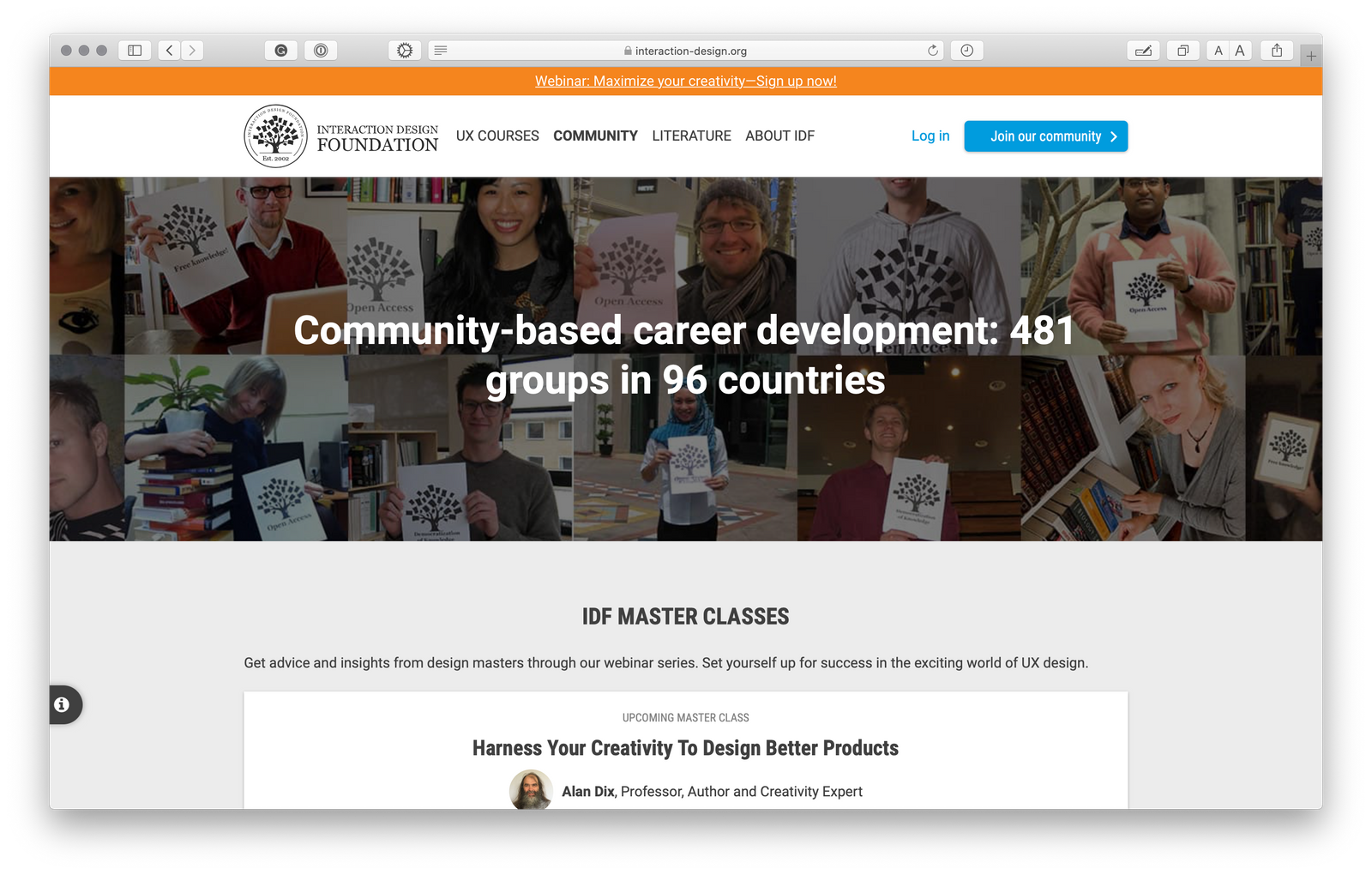This screenshot has width=1372, height=875.
Task: Go back to previous page
Action: click(x=170, y=51)
